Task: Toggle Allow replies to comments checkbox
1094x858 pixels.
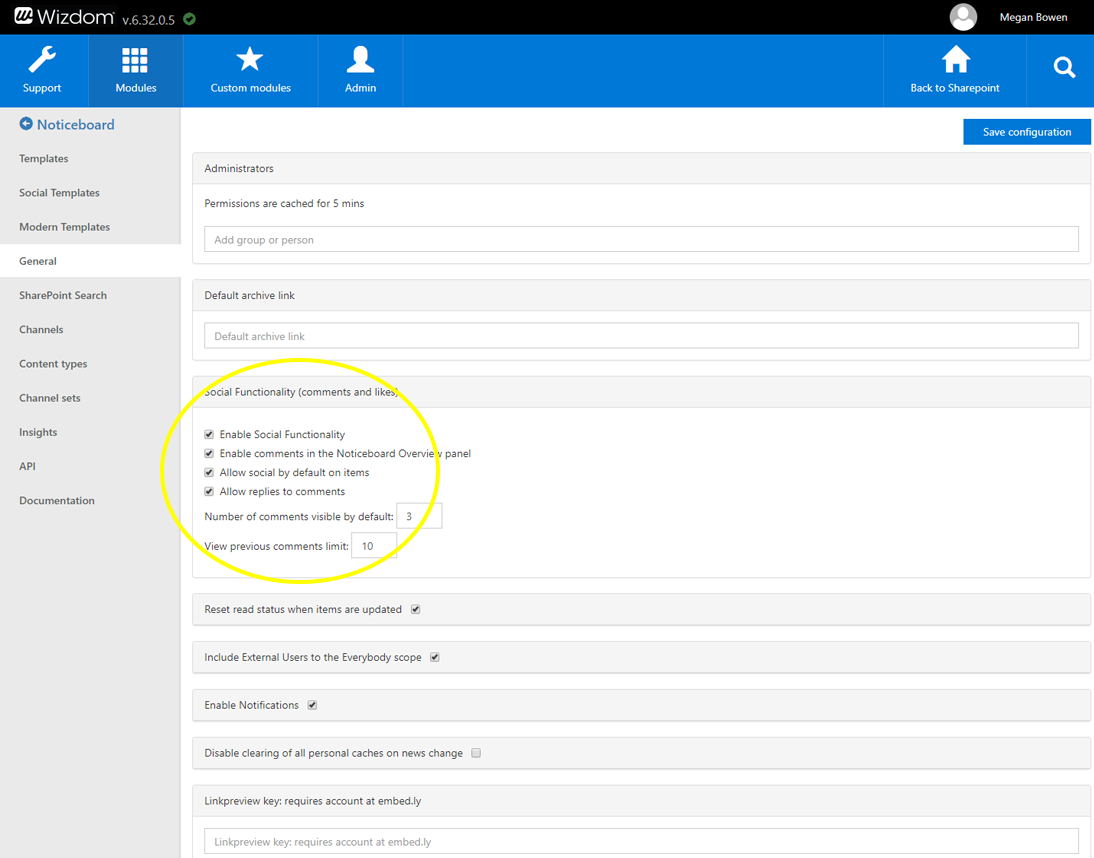Action: point(209,492)
